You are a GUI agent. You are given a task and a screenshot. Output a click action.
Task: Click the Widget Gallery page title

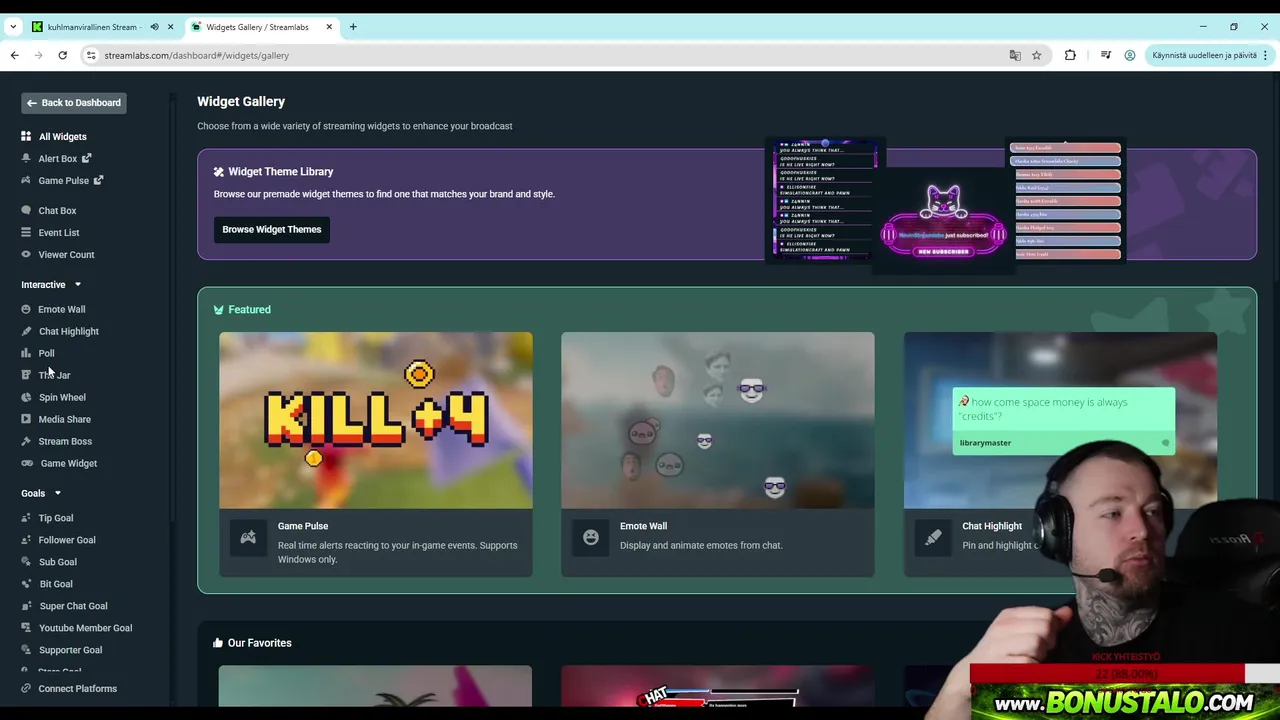(x=241, y=101)
